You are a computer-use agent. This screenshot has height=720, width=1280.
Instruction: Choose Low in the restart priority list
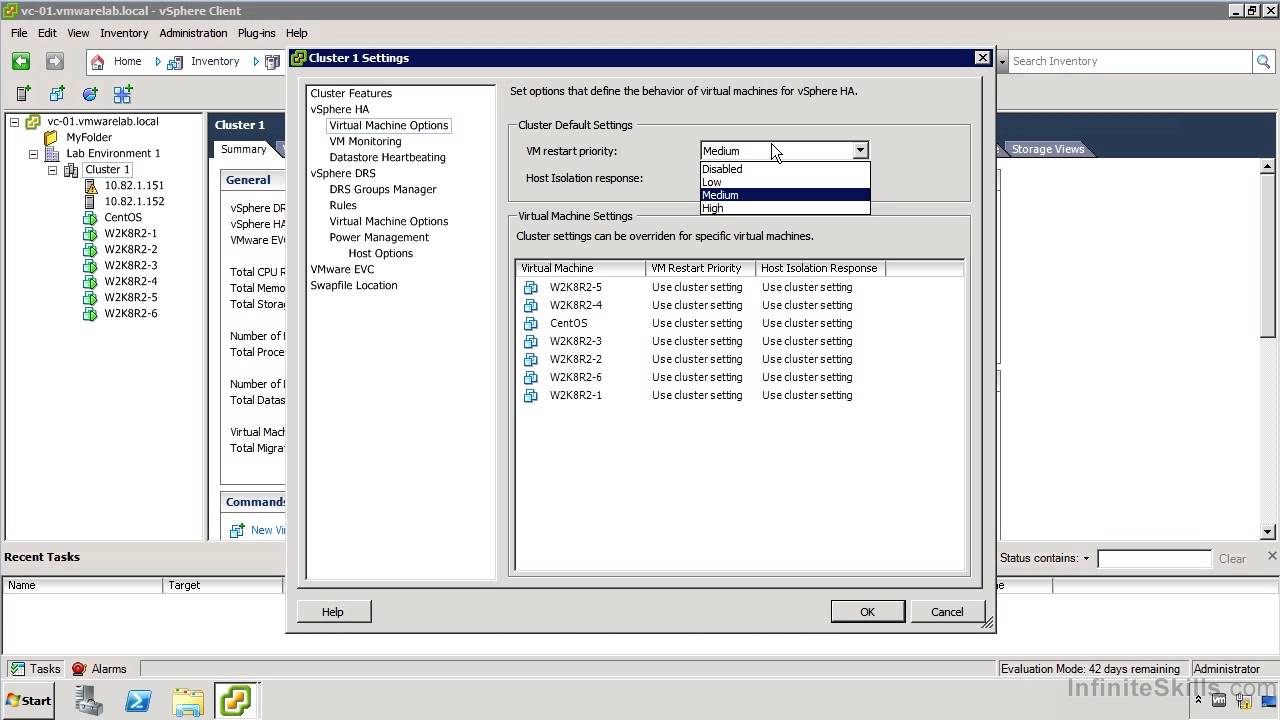point(785,182)
